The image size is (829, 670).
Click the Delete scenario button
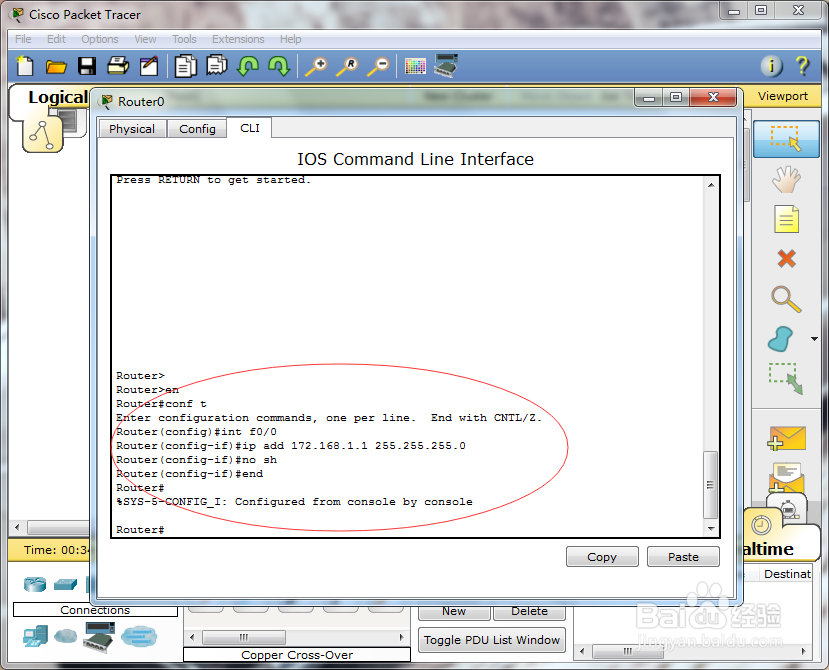529,611
